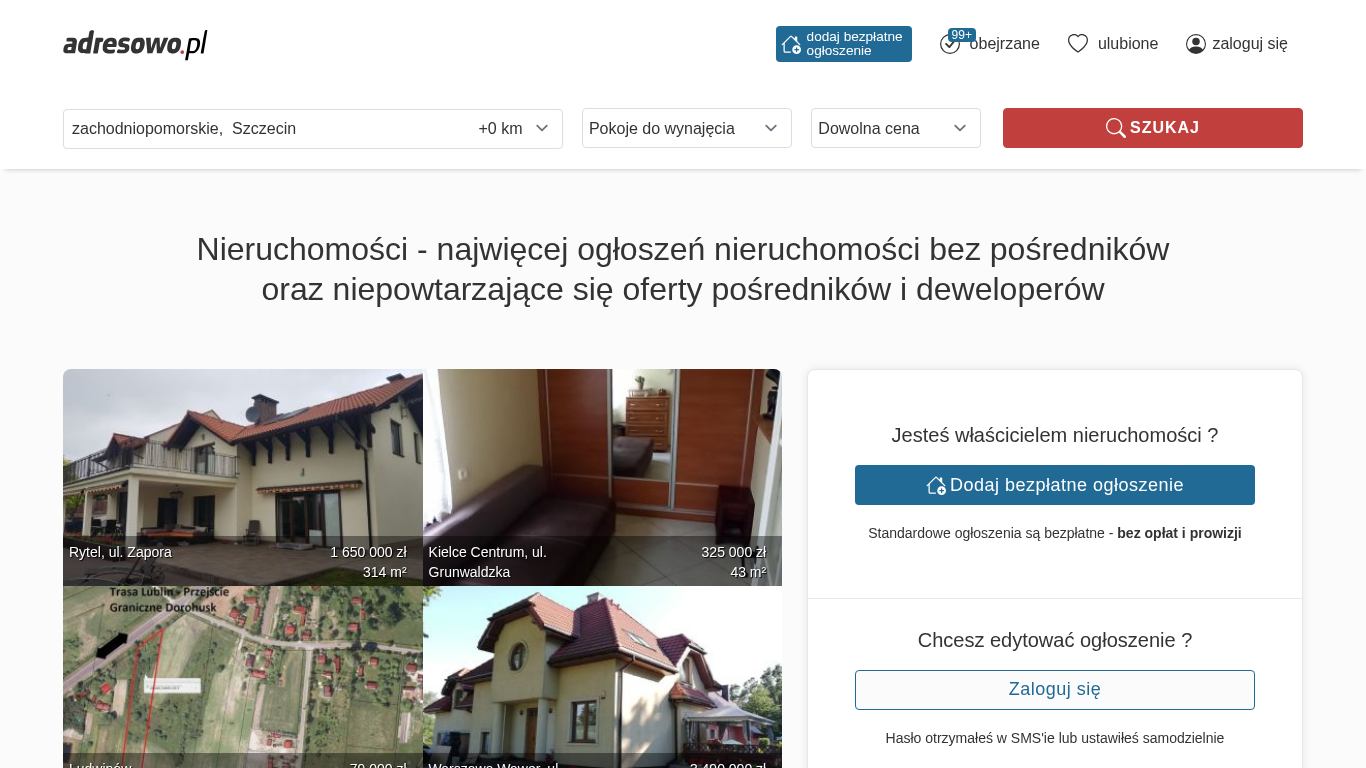This screenshot has height=768, width=1366.
Task: Open viewed listings checkmark icon
Action: (950, 44)
